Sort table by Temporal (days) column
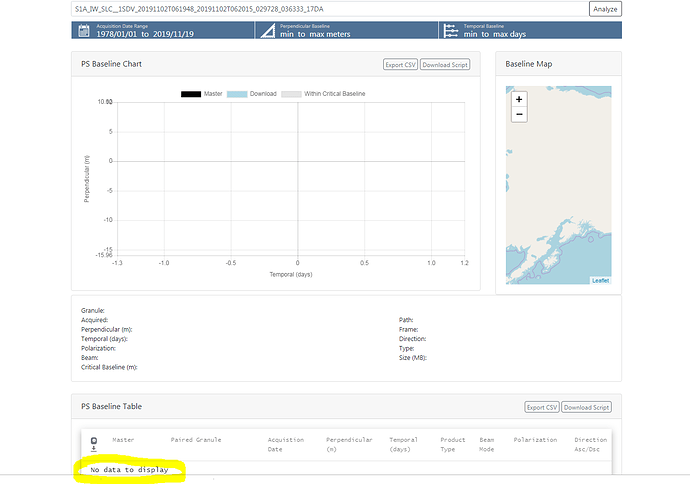690x484 pixels. (x=403, y=444)
